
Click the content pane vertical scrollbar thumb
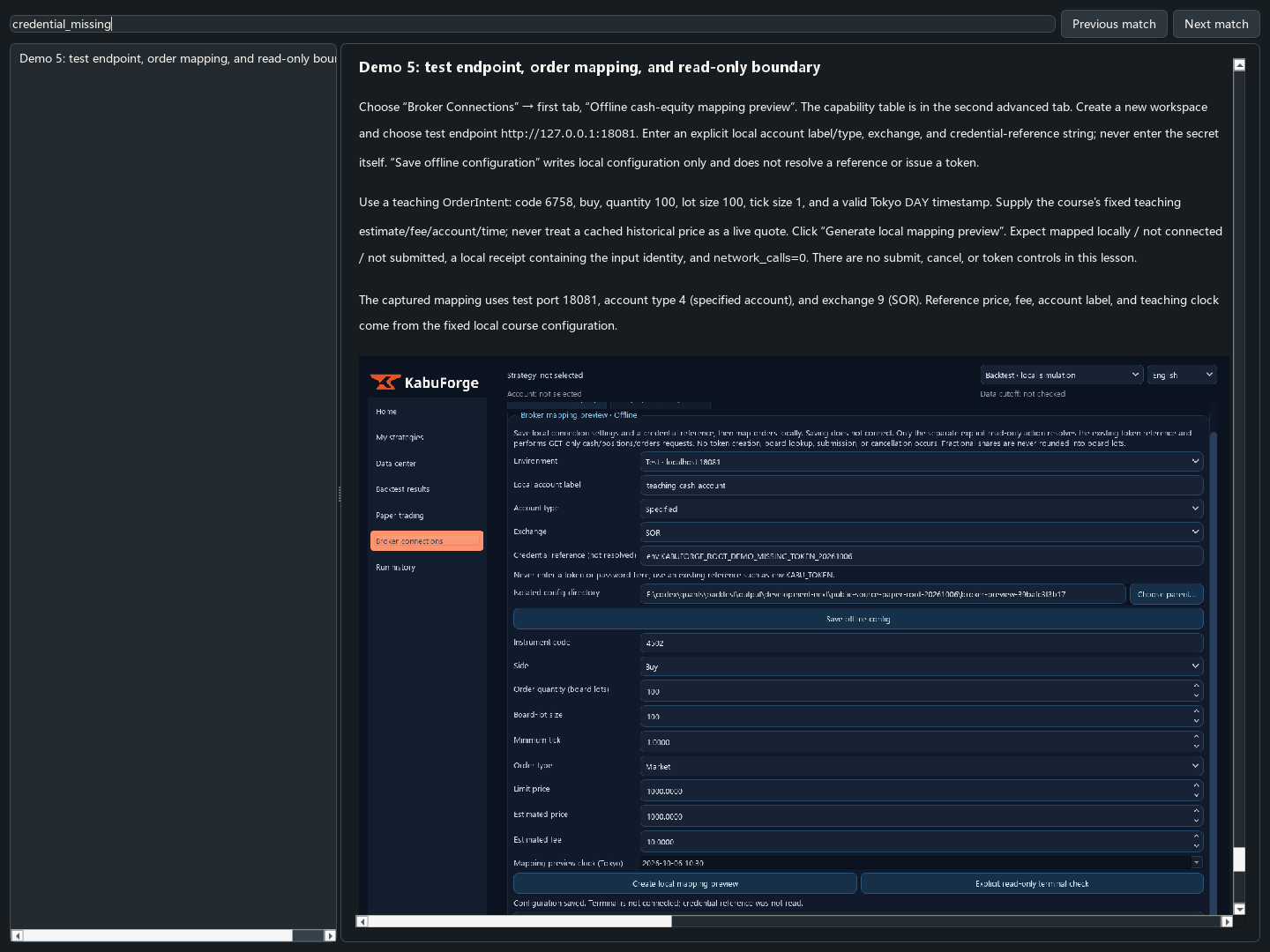coord(1239,859)
